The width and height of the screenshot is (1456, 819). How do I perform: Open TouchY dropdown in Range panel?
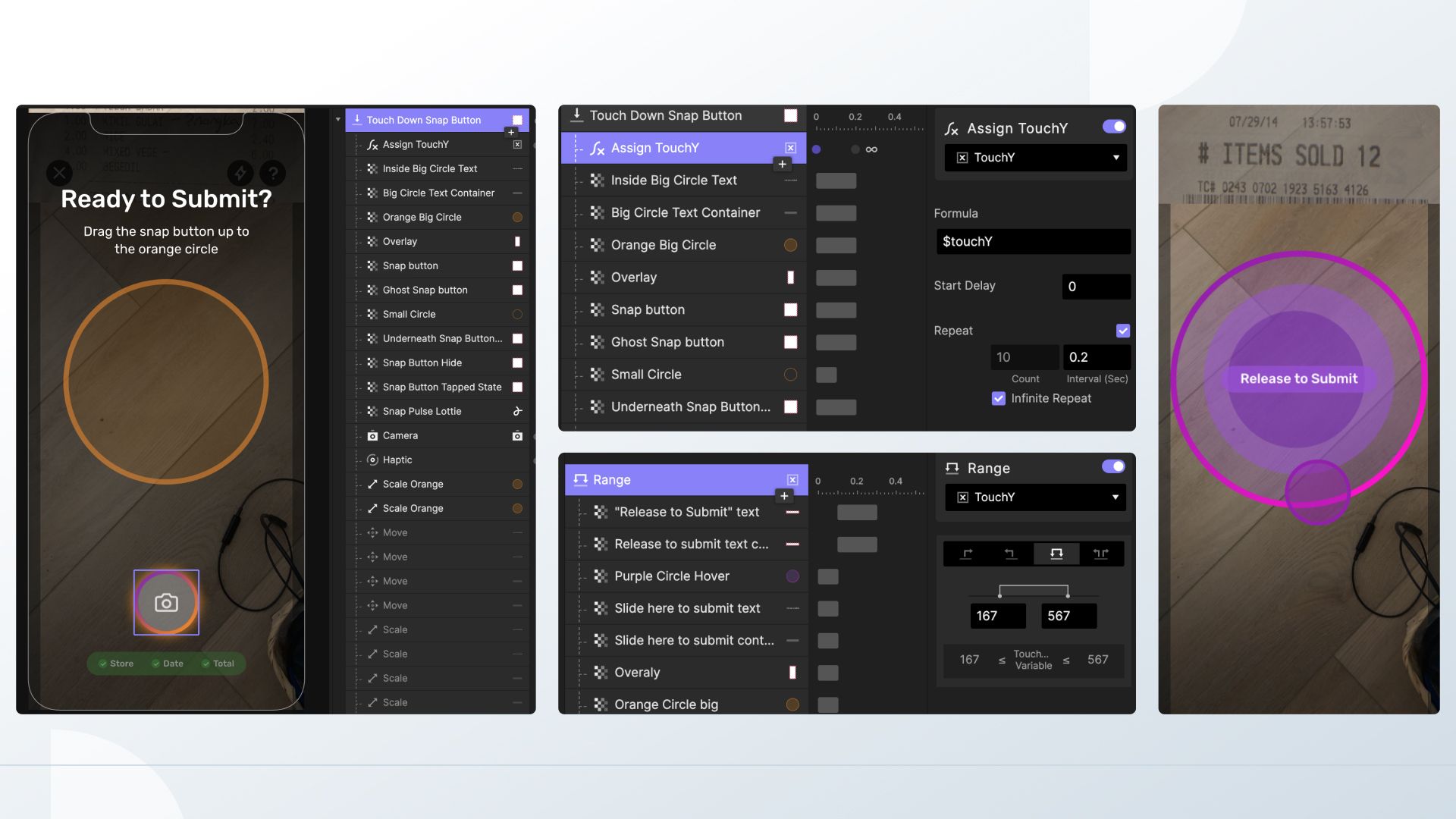tap(1035, 497)
